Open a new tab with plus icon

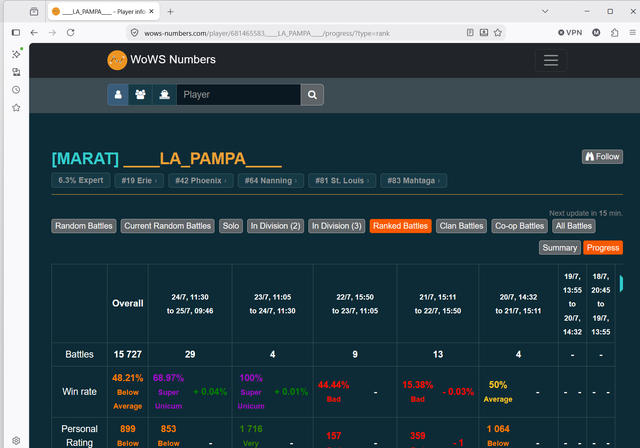170,11
